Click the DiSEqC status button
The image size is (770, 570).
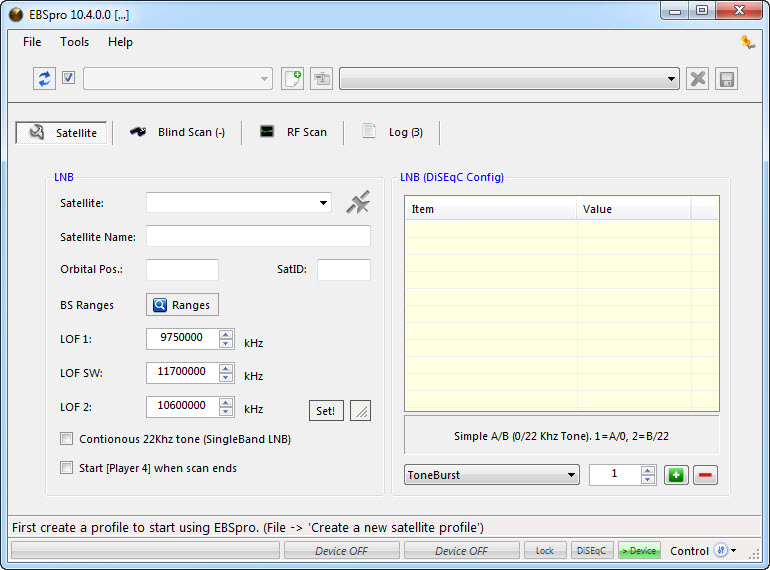pos(592,550)
